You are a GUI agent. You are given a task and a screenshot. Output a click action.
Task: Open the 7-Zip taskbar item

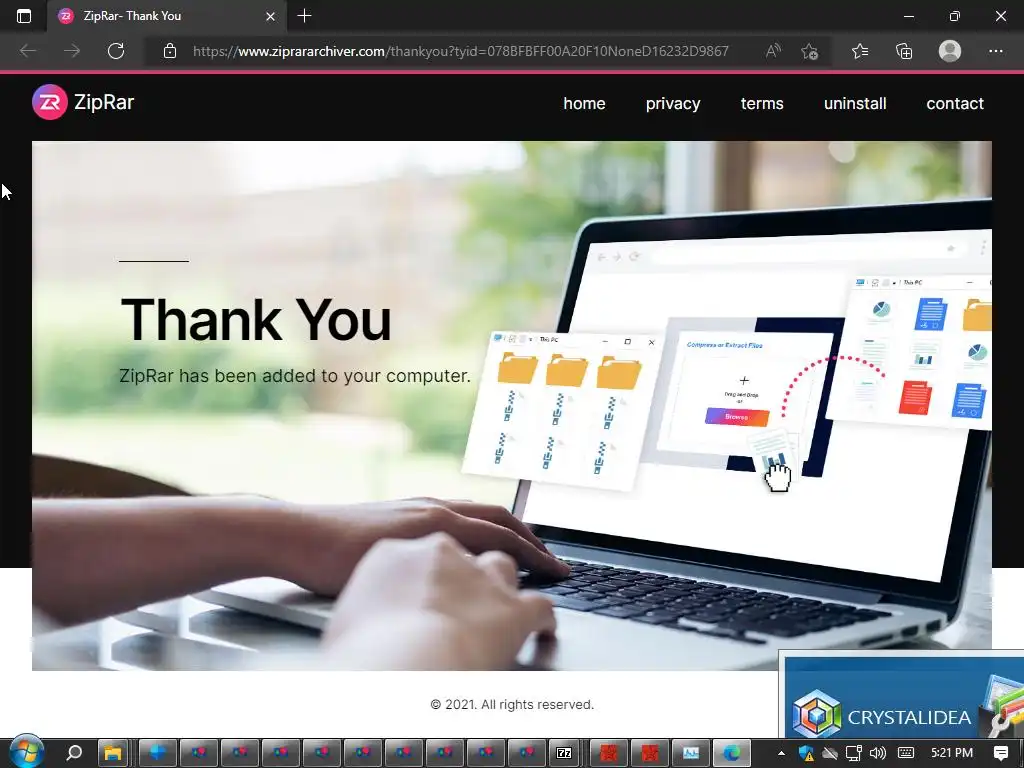click(x=564, y=753)
